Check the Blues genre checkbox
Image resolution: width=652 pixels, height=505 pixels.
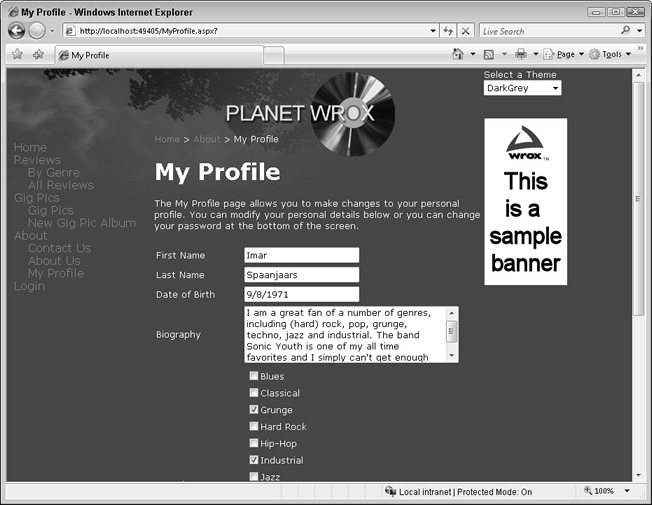[254, 376]
